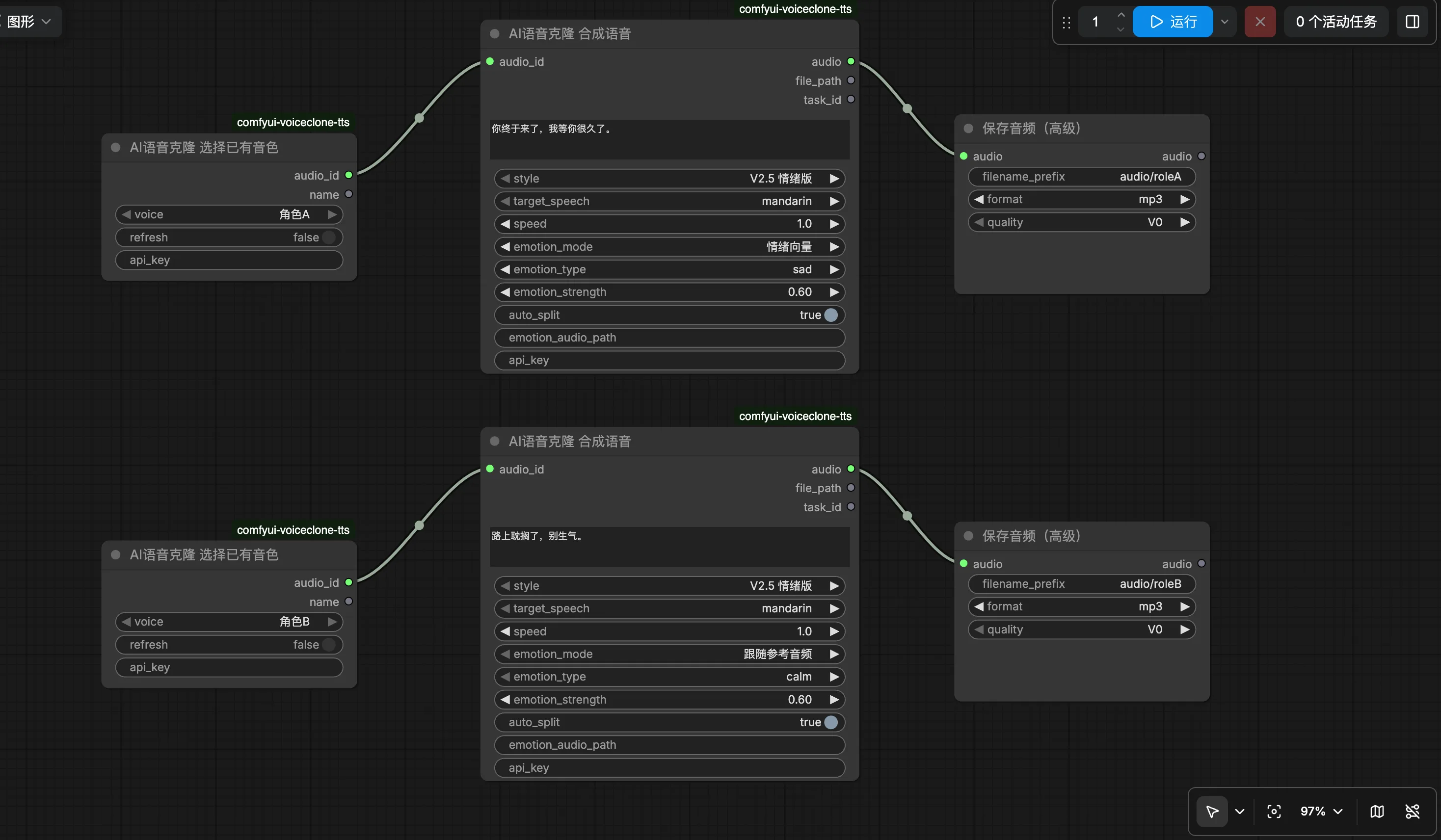Toggle auto_split in the top synthesis node
Image resolution: width=1441 pixels, height=840 pixels.
tap(669, 315)
